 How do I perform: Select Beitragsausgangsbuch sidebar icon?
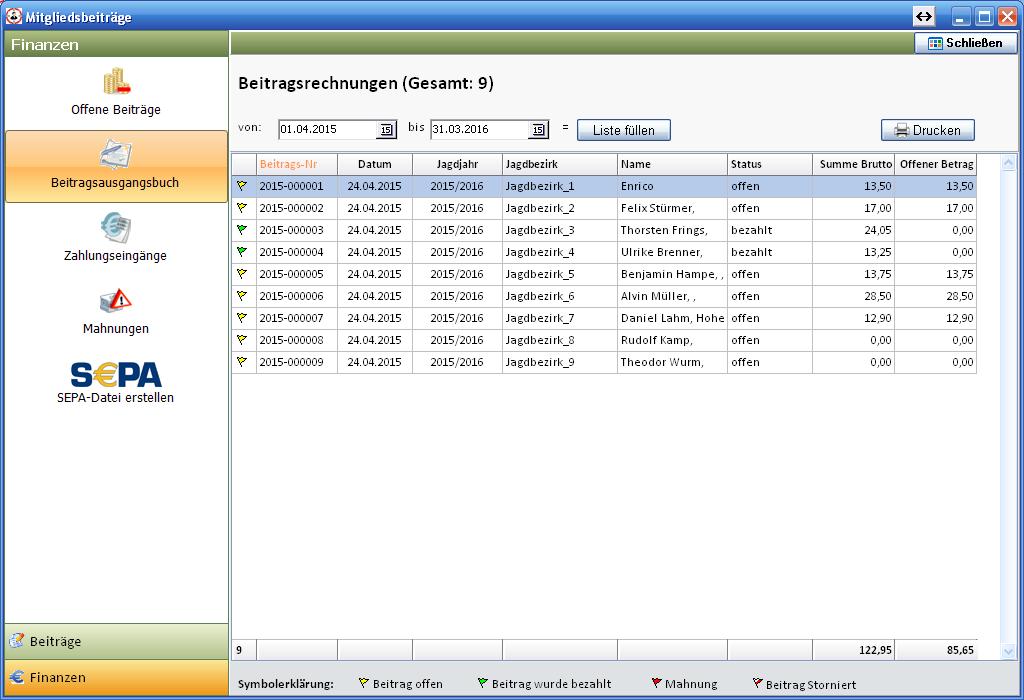click(116, 155)
